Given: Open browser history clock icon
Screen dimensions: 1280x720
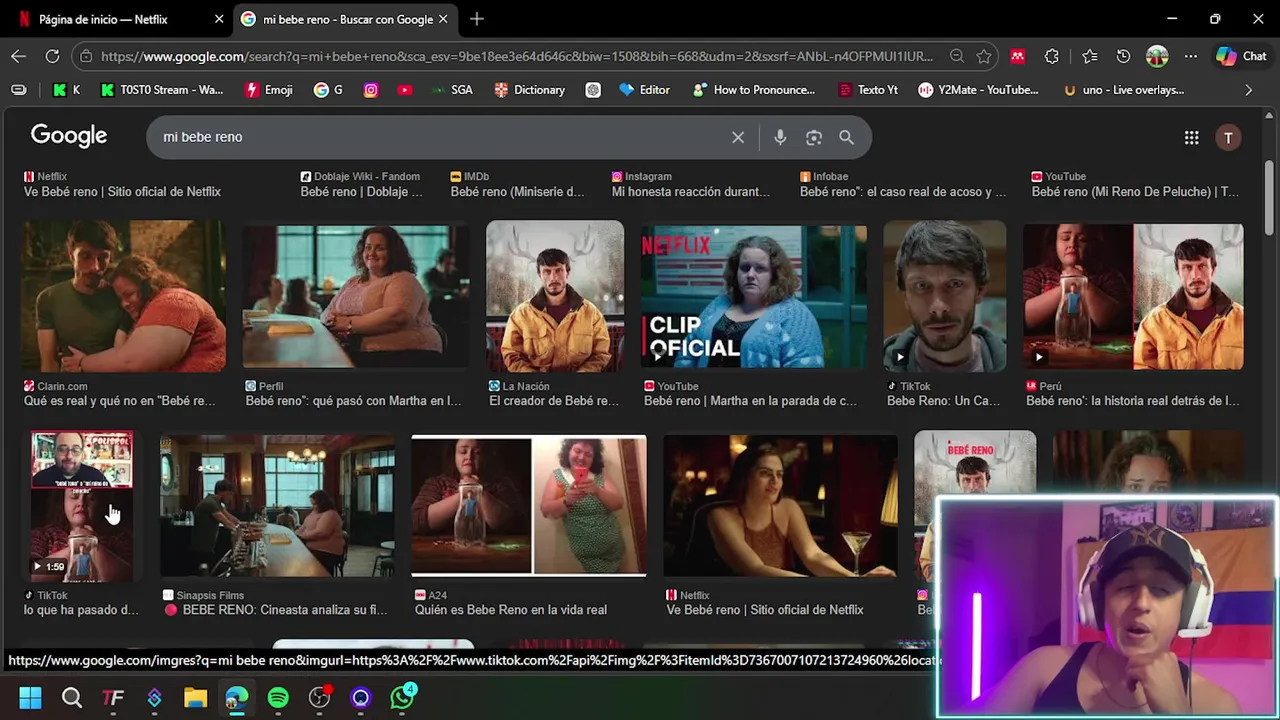Looking at the screenshot, I should [1123, 56].
